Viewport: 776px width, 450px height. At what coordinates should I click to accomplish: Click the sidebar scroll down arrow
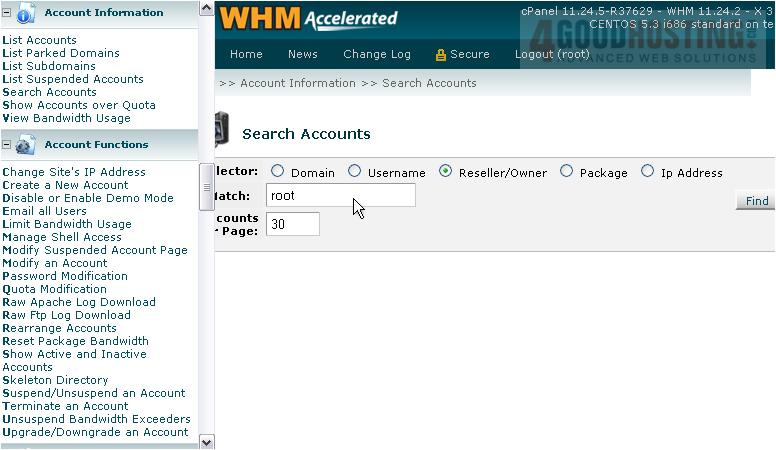coord(207,441)
